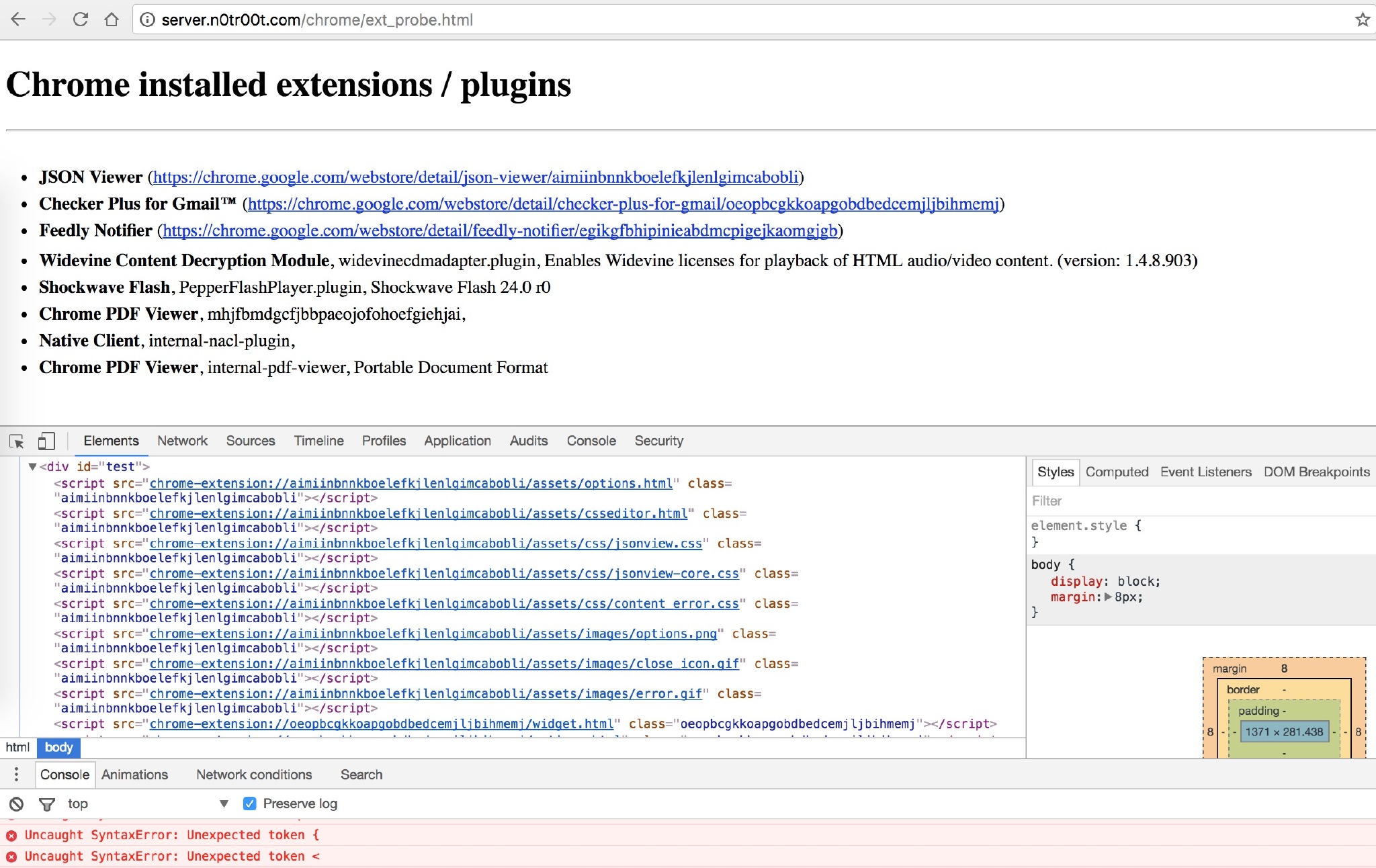Select the Event Listeners sidebar tab

pos(1206,472)
